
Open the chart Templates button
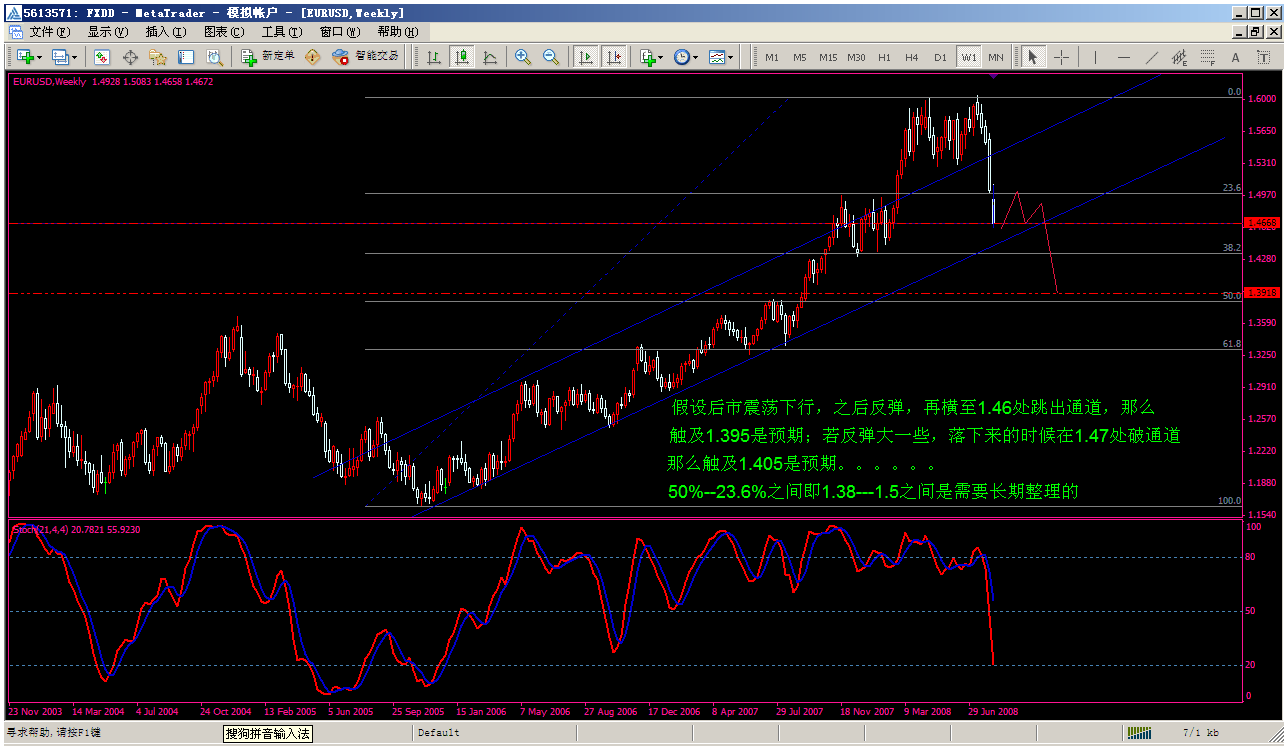(x=717, y=57)
